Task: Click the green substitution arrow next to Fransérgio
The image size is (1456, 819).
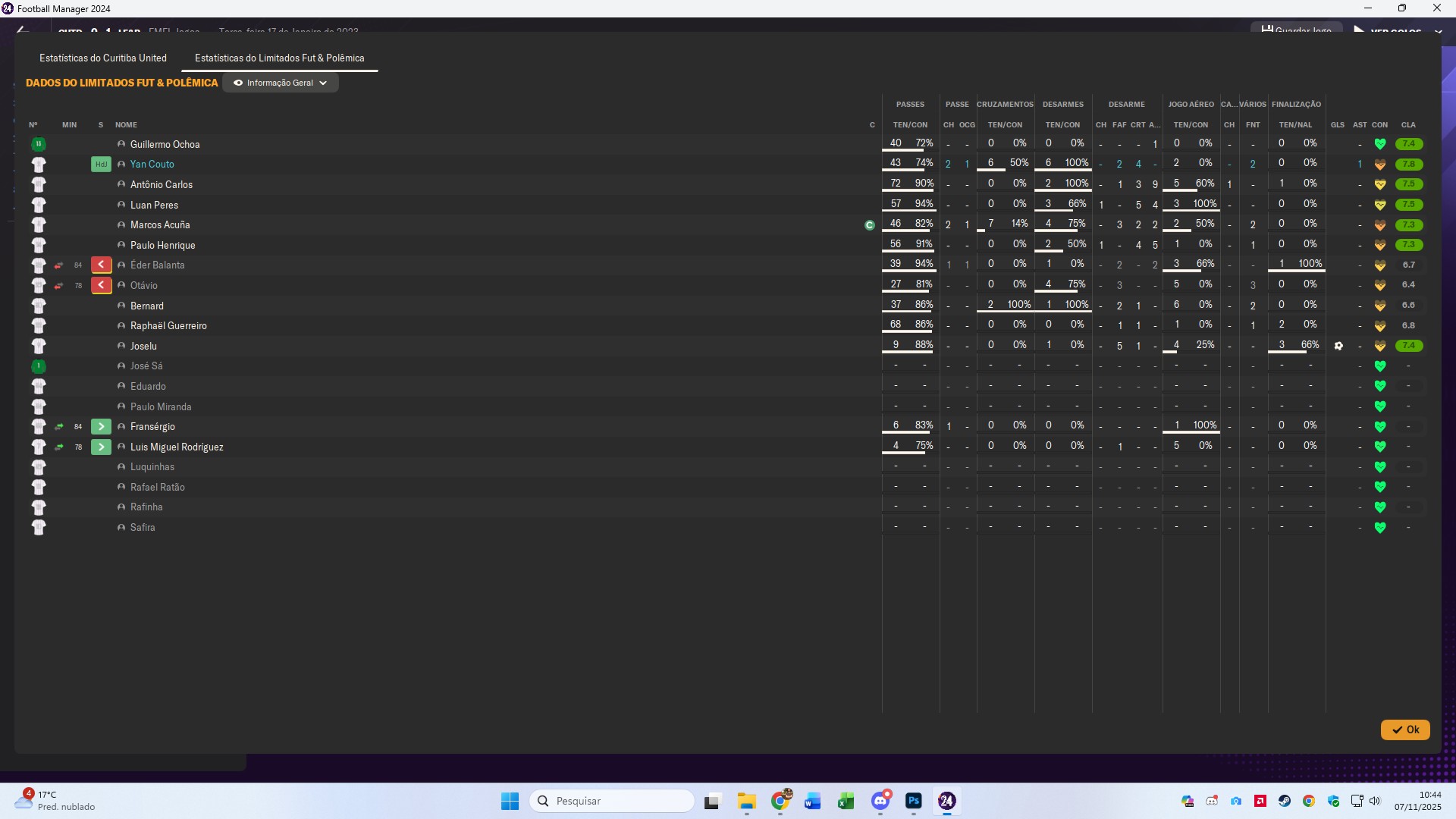Action: pos(101,426)
